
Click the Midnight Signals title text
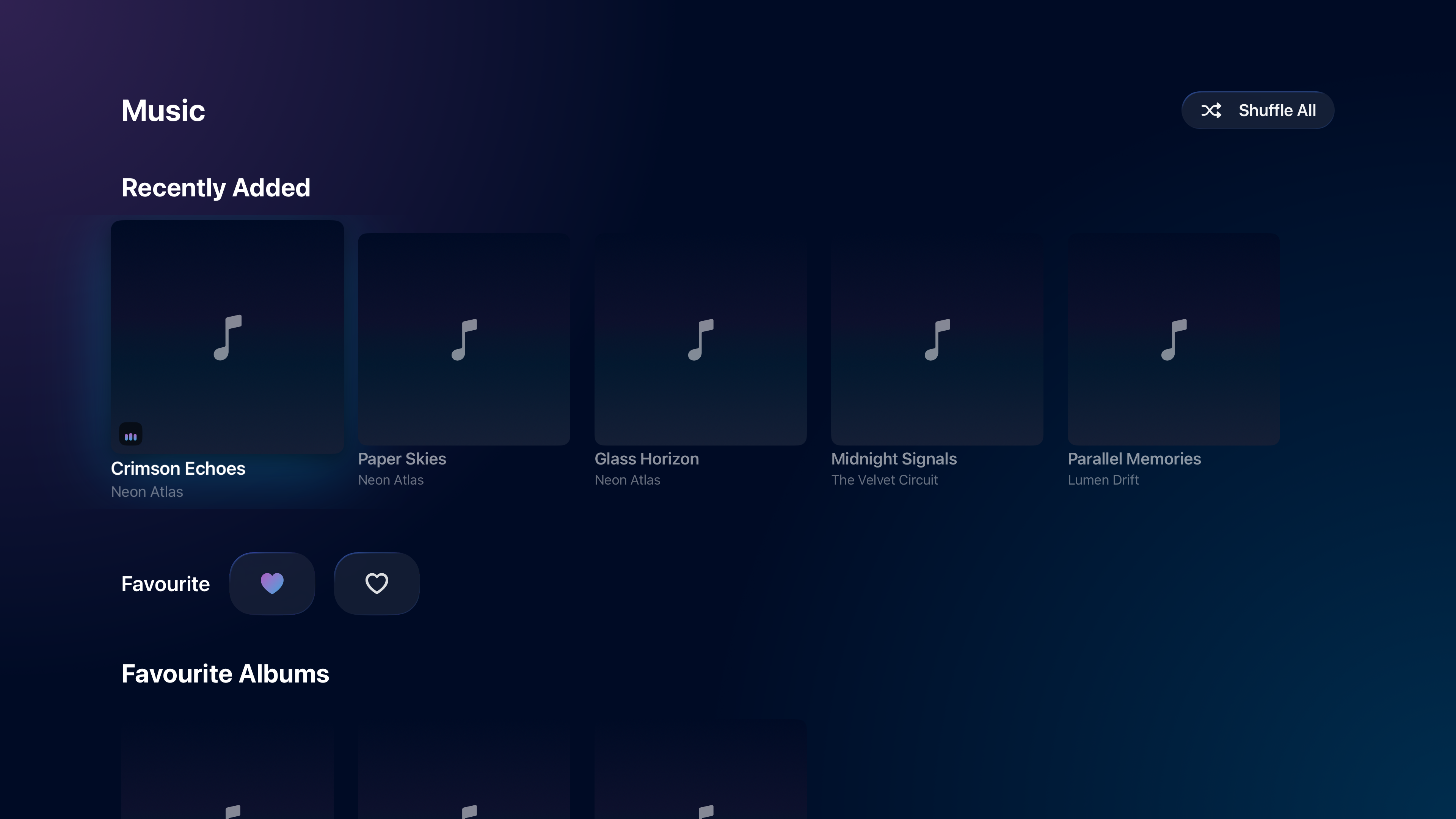(x=894, y=459)
